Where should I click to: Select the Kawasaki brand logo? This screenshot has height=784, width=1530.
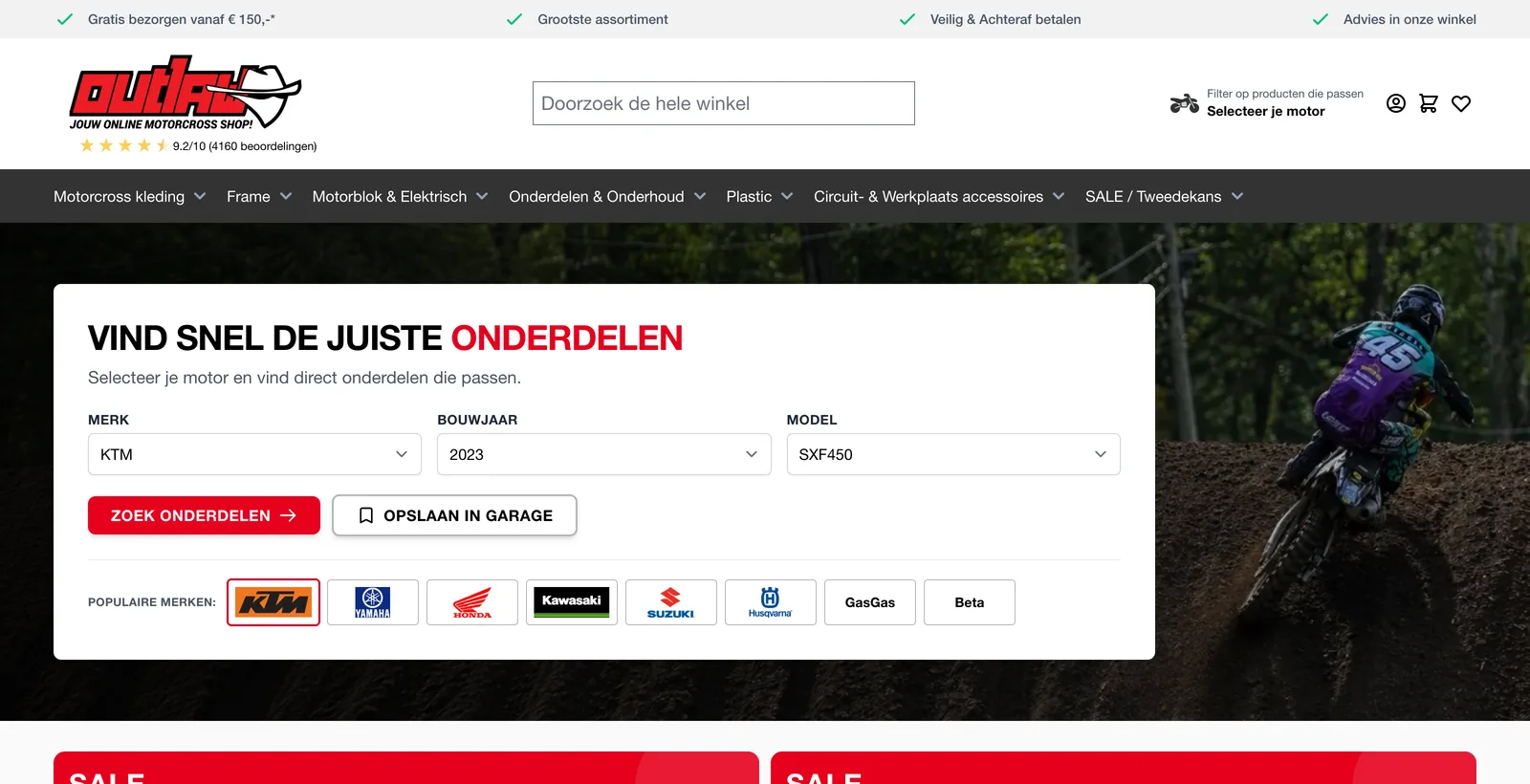[x=572, y=602]
